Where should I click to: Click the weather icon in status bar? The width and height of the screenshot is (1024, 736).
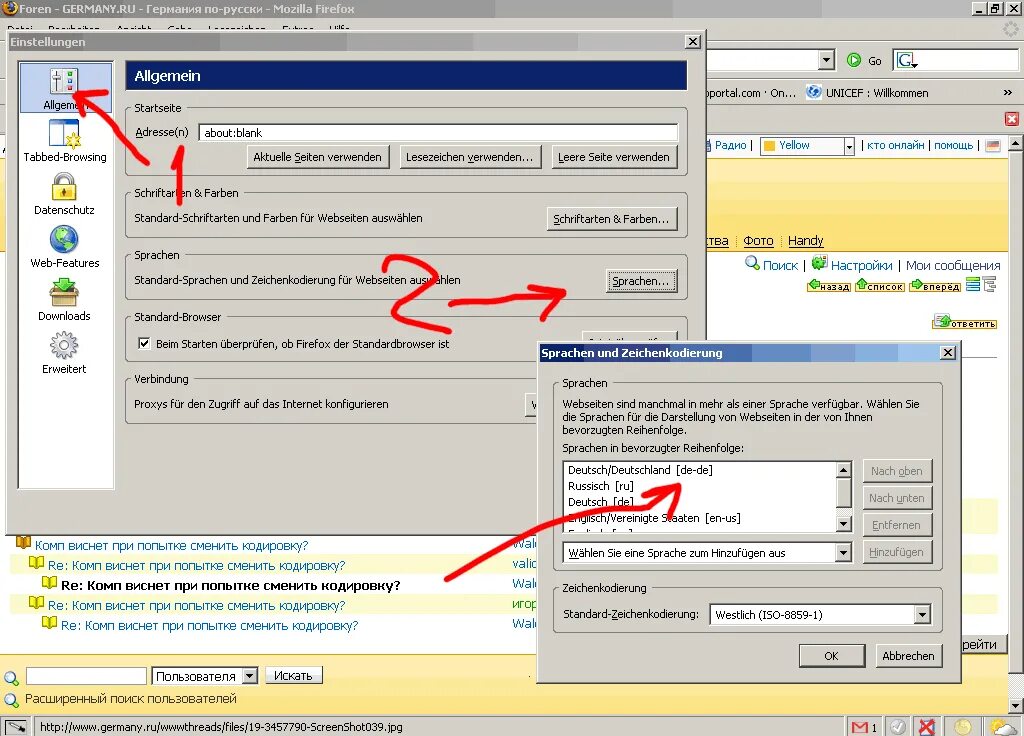point(1001,726)
